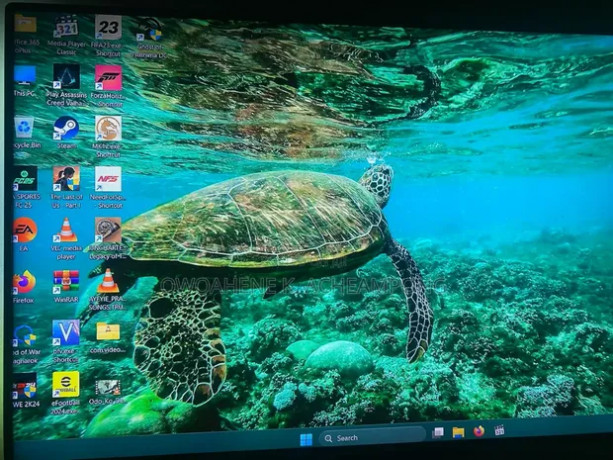Select the This PC icon
Image resolution: width=613 pixels, height=460 pixels.
pos(24,77)
